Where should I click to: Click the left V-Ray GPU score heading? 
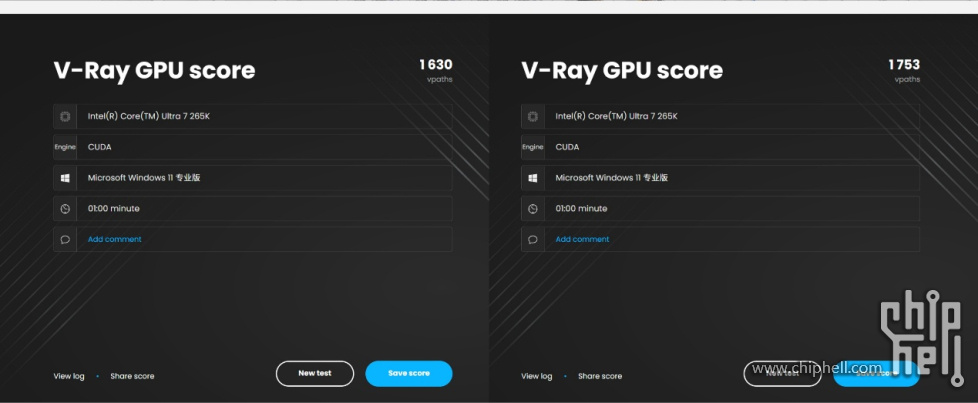[x=154, y=70]
